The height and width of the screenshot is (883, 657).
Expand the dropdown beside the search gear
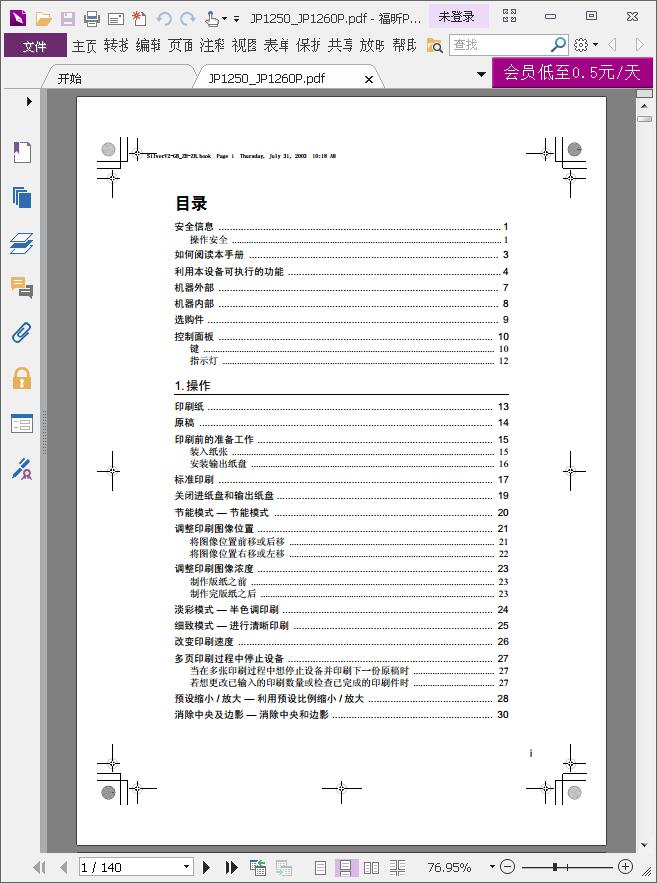595,44
